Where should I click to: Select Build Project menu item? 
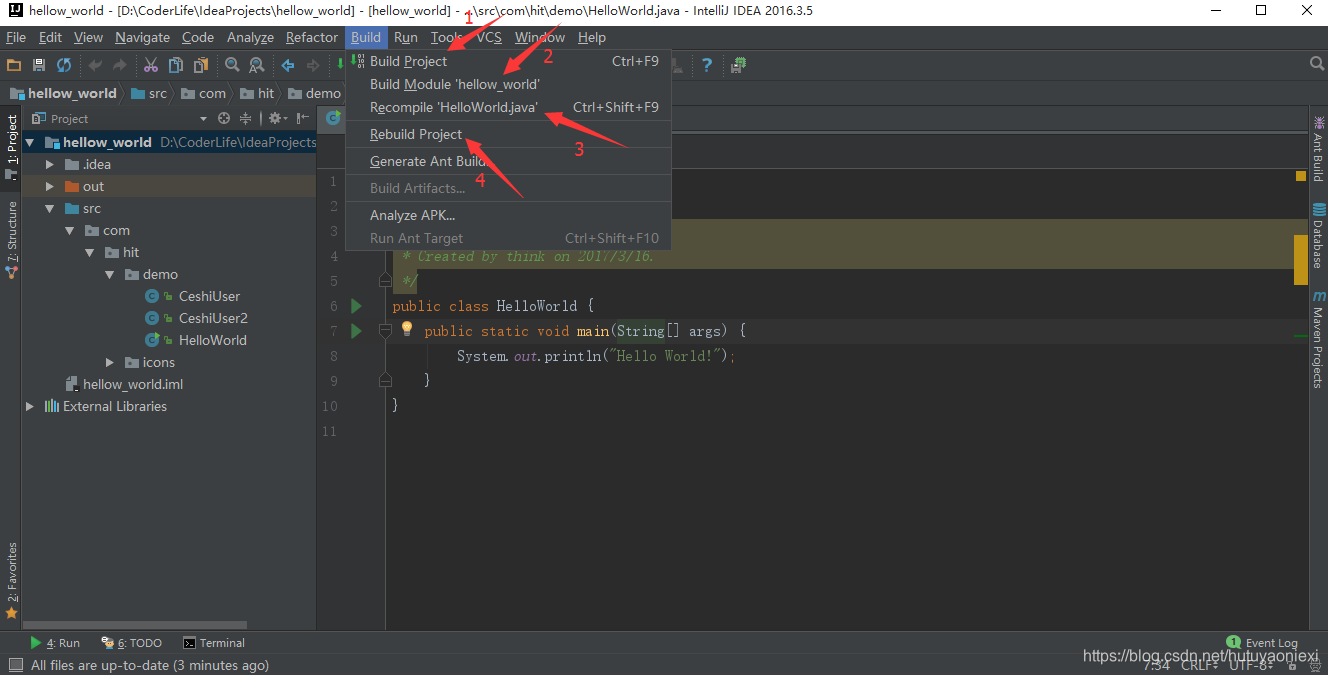[508, 61]
